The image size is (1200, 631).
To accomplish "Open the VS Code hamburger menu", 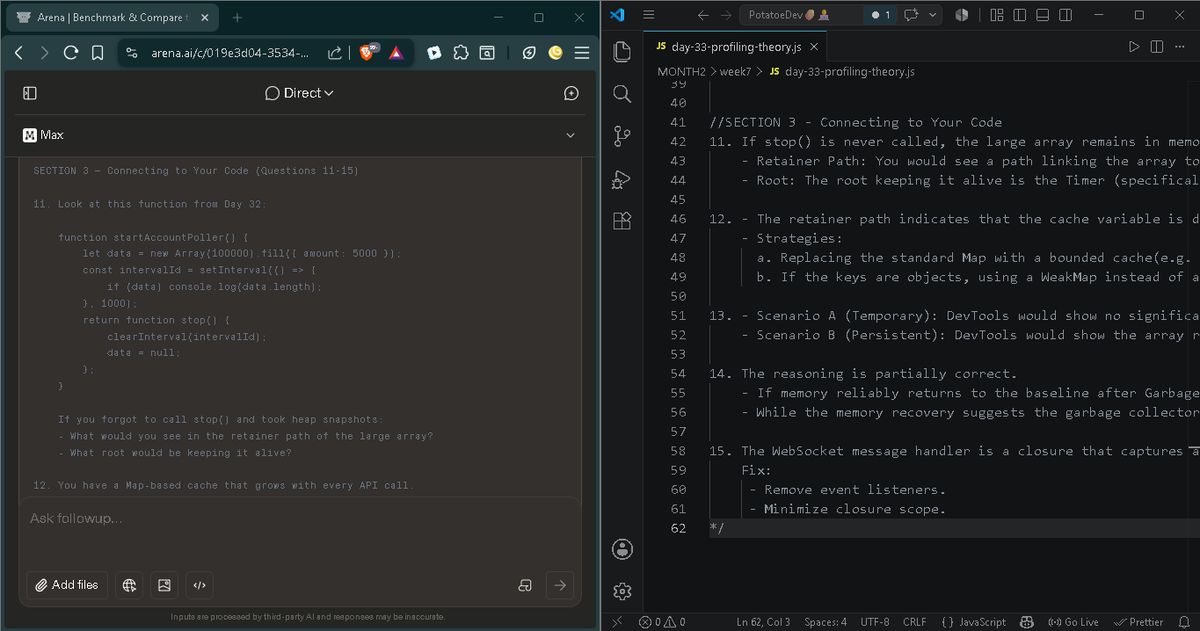I will click(647, 15).
